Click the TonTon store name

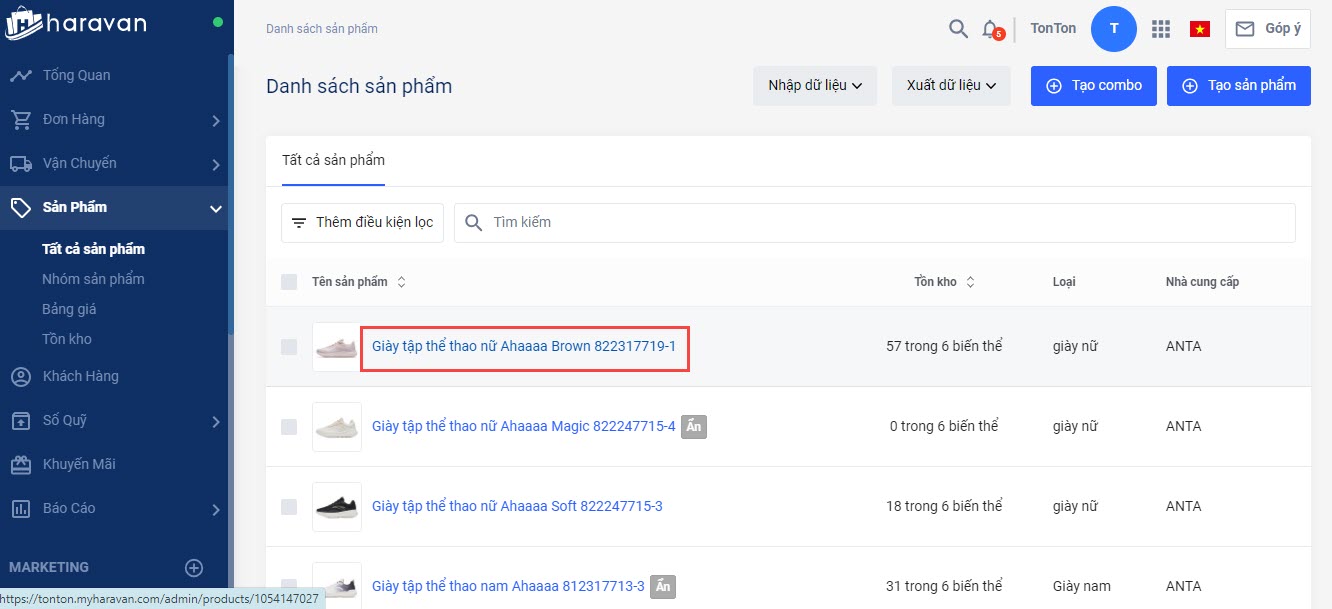1053,29
